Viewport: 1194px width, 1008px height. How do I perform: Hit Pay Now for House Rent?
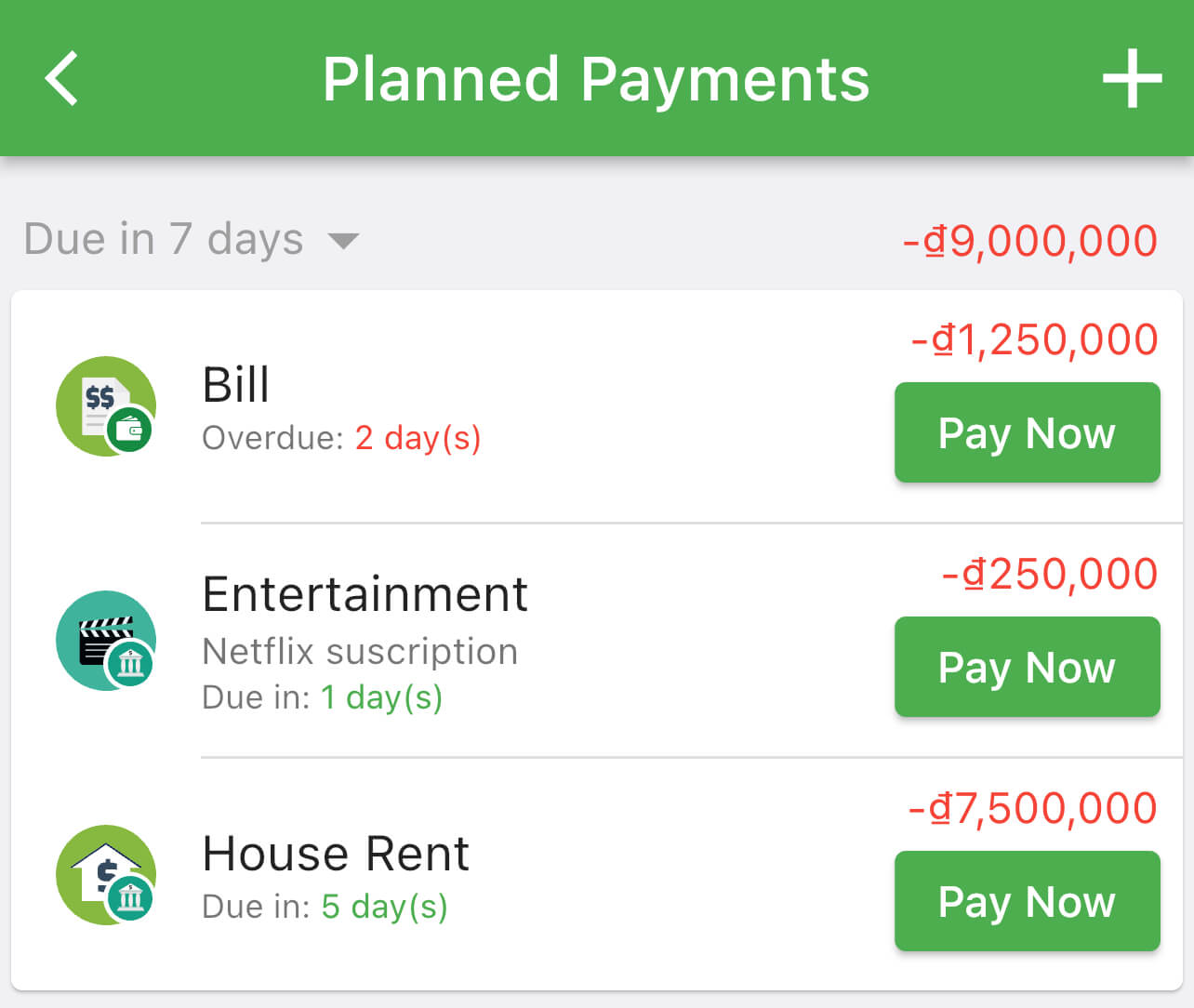click(1027, 901)
